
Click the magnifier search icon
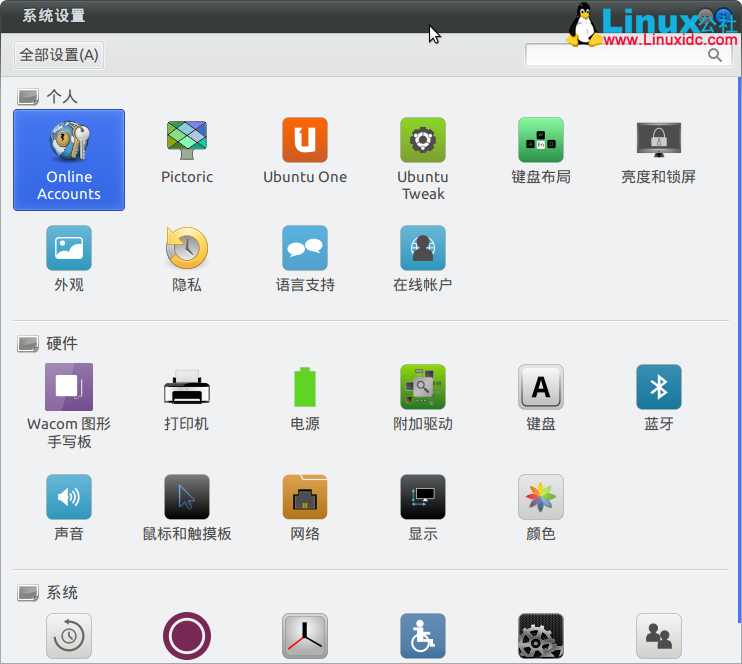(715, 55)
